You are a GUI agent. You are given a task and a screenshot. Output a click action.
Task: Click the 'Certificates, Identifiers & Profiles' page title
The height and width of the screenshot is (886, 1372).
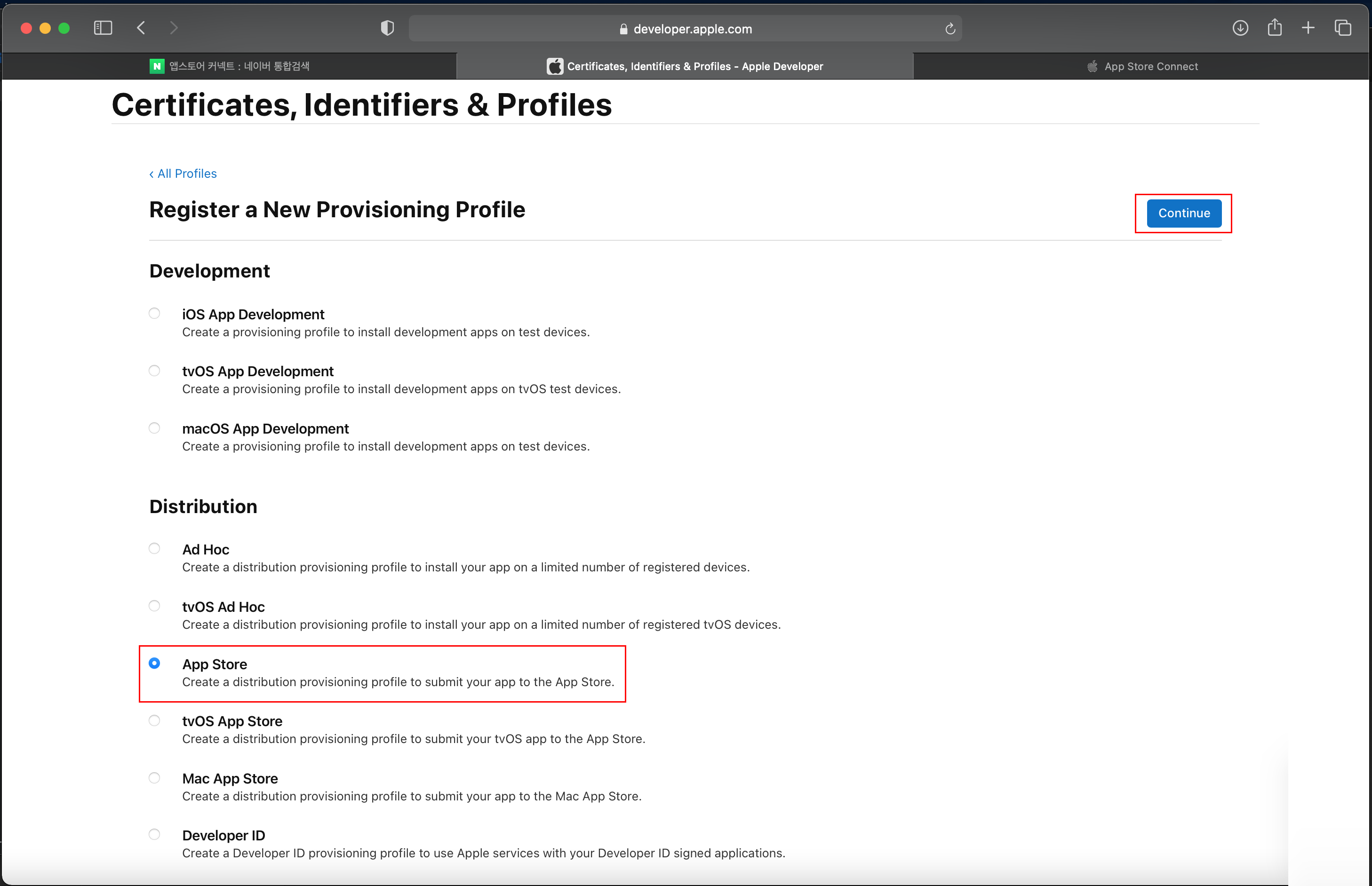coord(361,105)
